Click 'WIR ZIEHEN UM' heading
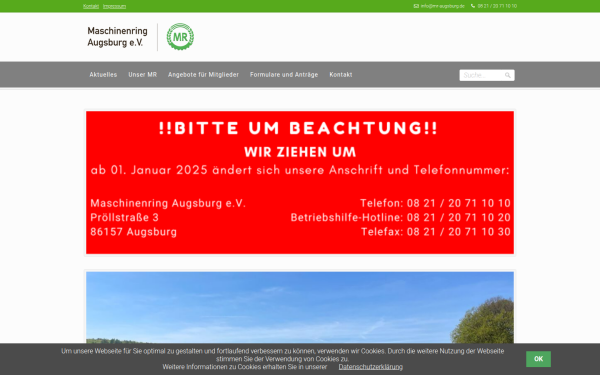Screen dimensions: 600x375 point(300,152)
